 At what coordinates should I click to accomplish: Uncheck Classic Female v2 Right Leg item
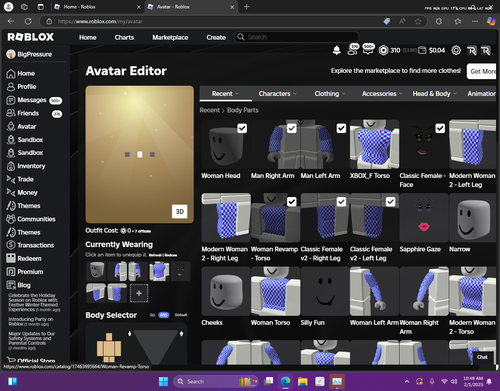[x=341, y=202]
